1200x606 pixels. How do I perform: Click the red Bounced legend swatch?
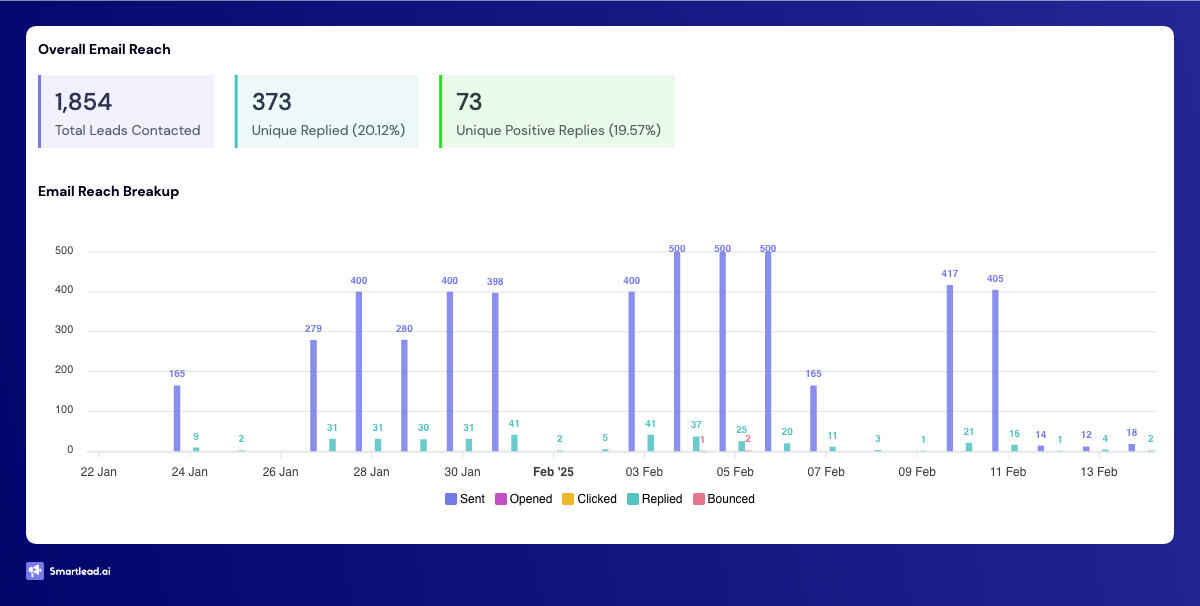[x=698, y=499]
